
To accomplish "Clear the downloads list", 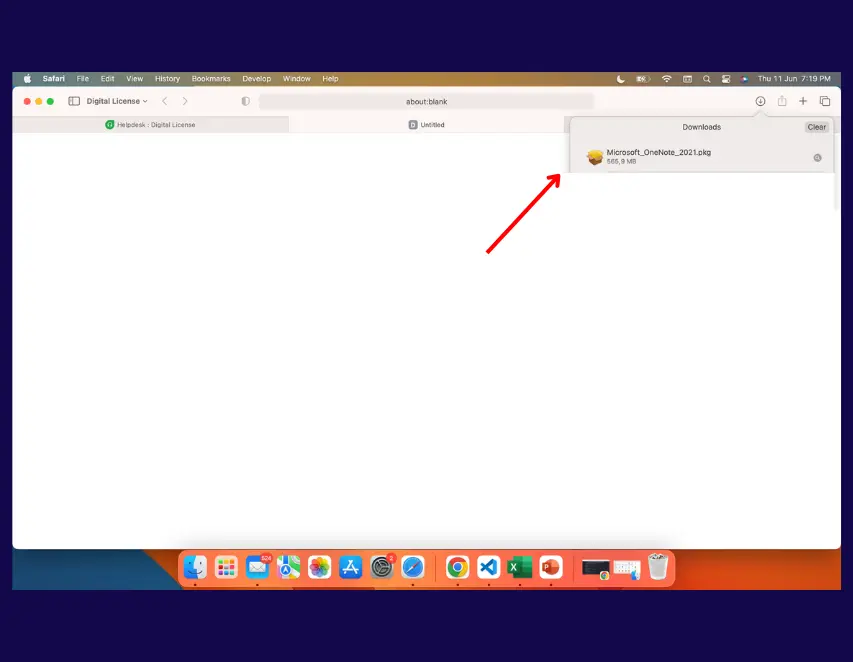I will [x=817, y=127].
